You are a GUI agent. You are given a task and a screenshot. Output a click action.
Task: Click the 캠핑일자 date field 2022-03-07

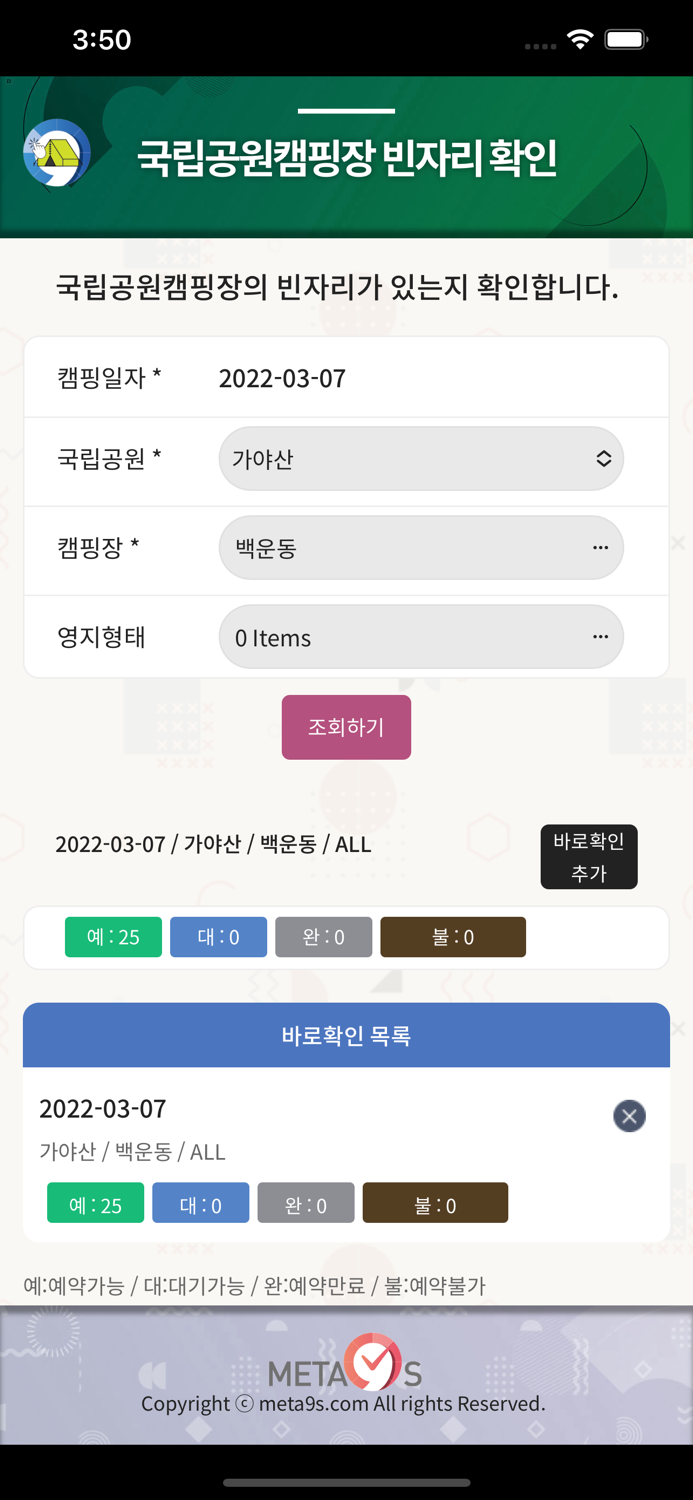(x=282, y=377)
